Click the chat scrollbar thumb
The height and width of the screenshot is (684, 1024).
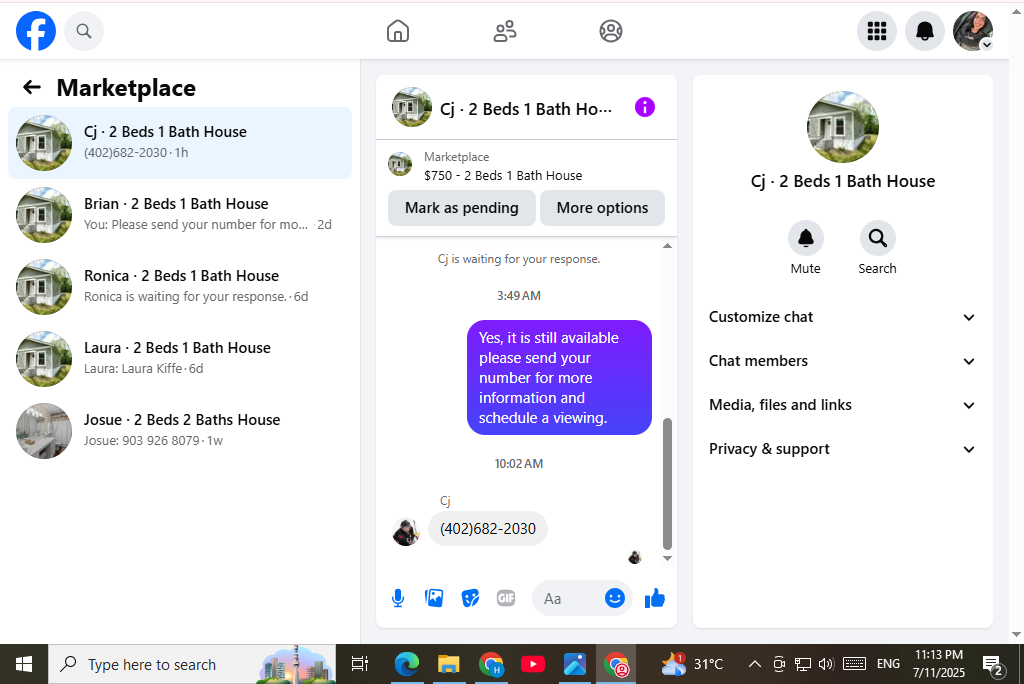(x=667, y=483)
